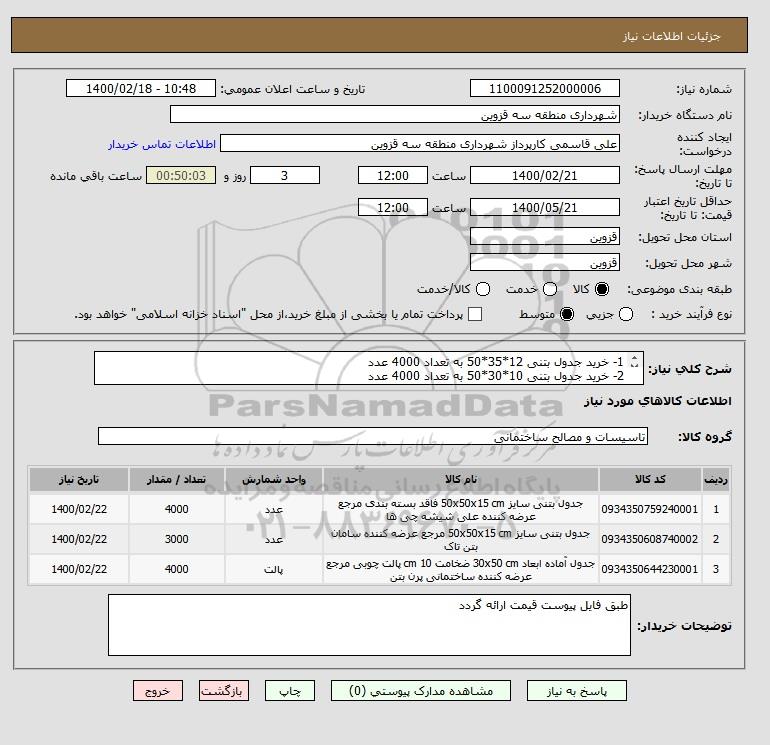Click unit پالت in row 3
770x745 pixels.
pyautogui.click(x=274, y=570)
